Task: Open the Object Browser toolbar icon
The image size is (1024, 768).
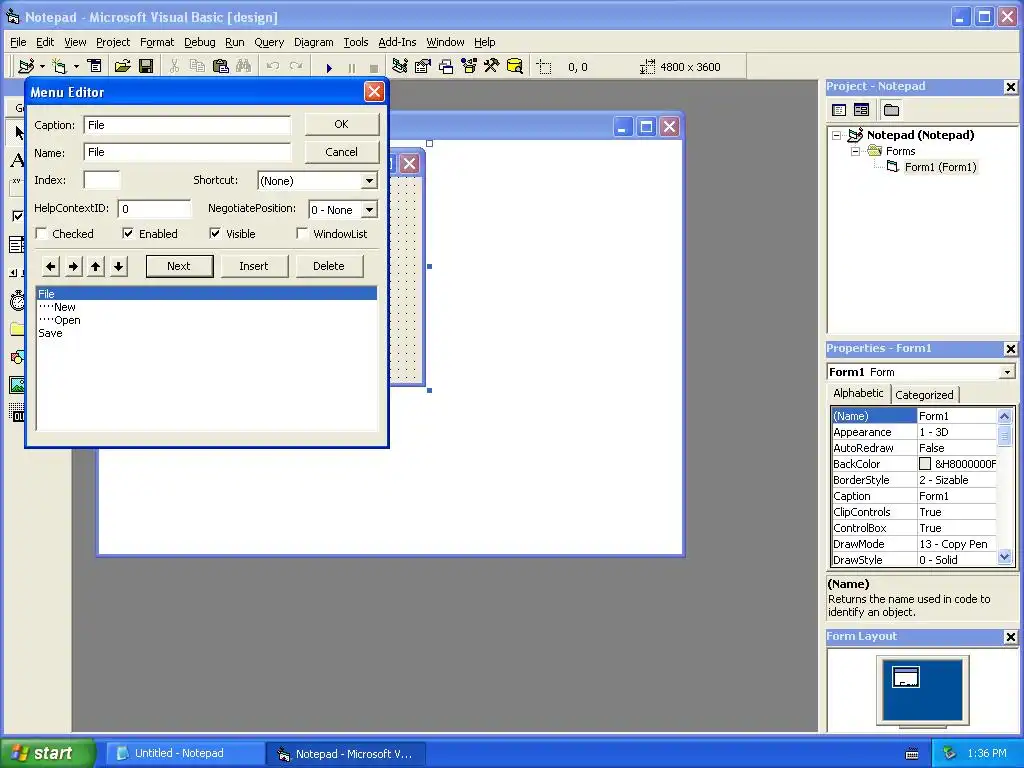Action: point(469,67)
